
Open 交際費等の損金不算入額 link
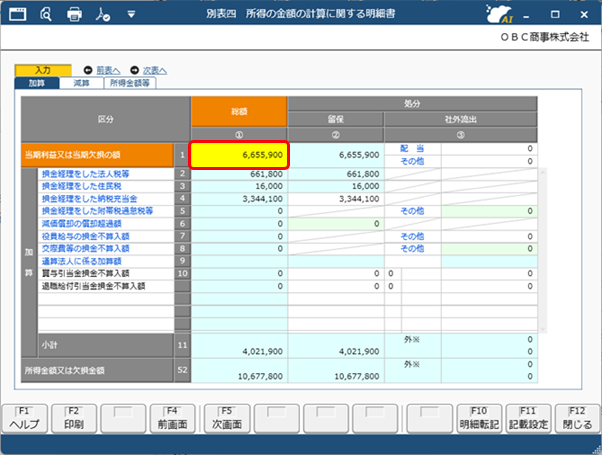point(86,249)
